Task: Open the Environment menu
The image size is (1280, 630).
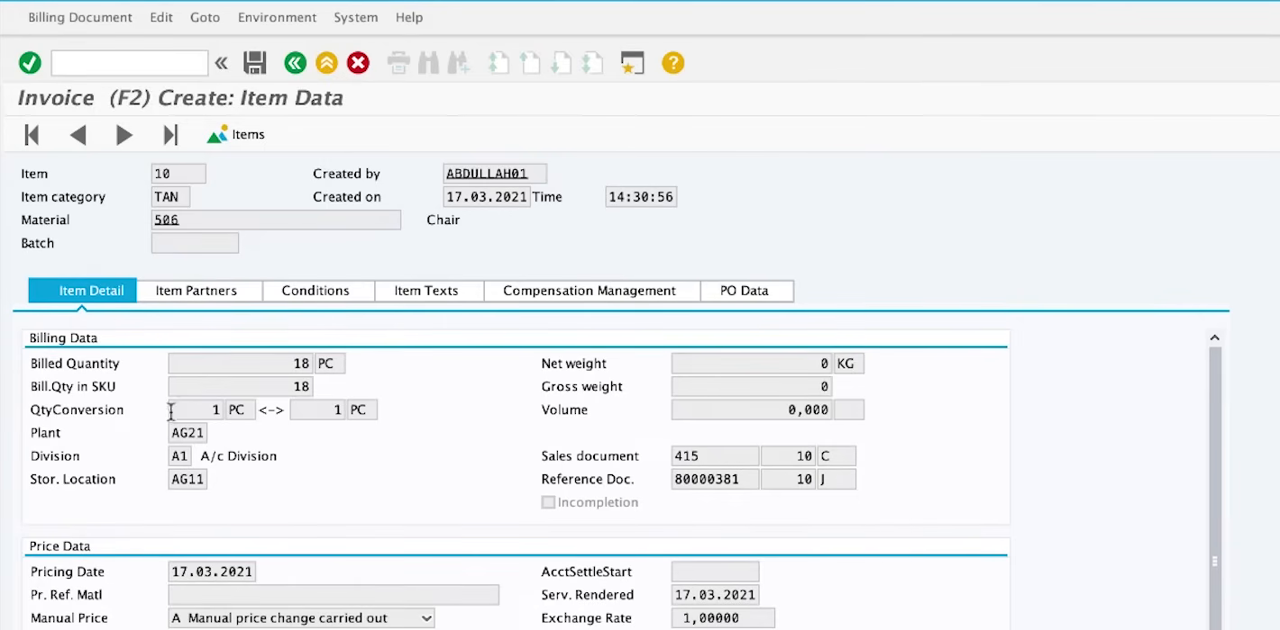Action: pos(277,17)
